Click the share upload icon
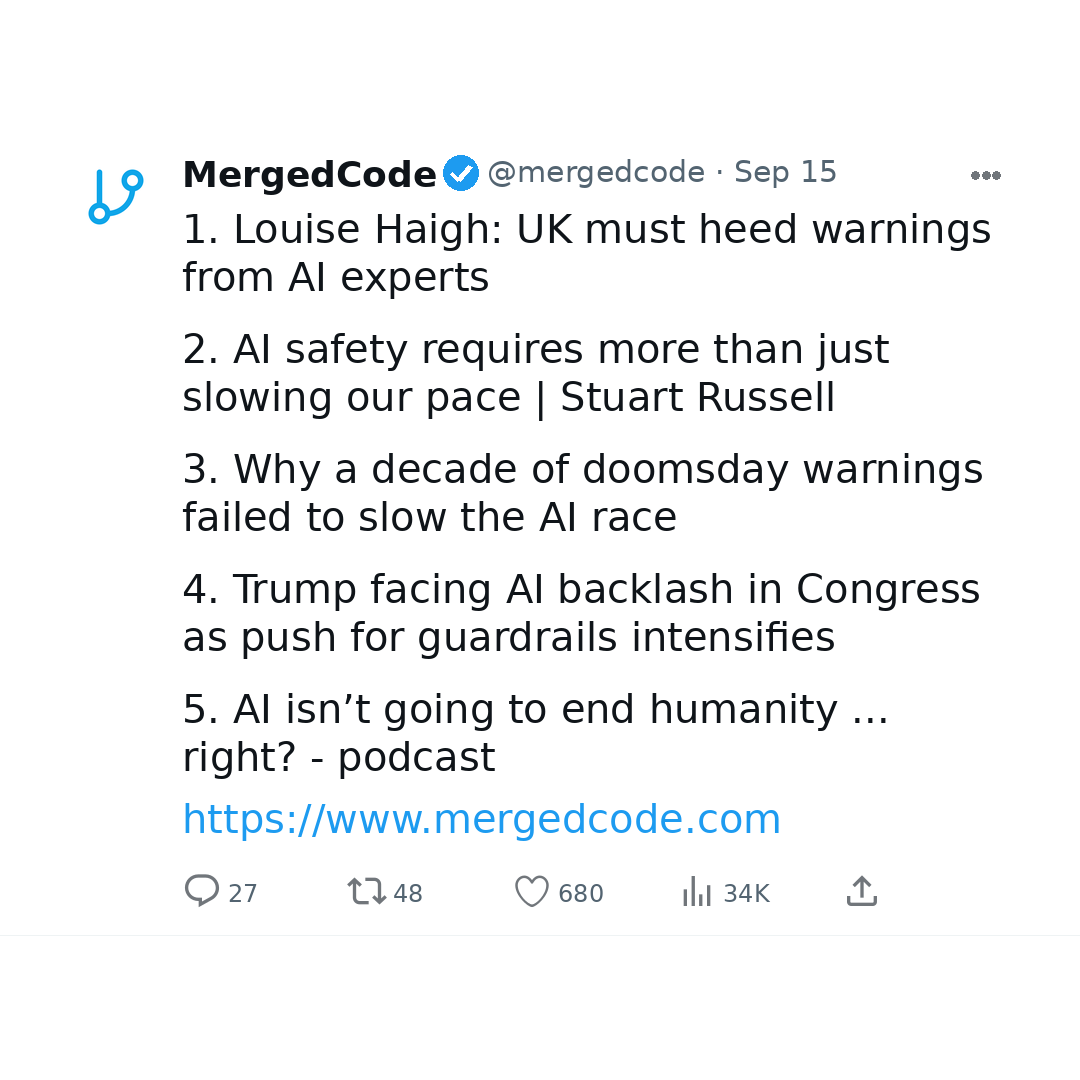This screenshot has height=1080, width=1080. (x=862, y=891)
